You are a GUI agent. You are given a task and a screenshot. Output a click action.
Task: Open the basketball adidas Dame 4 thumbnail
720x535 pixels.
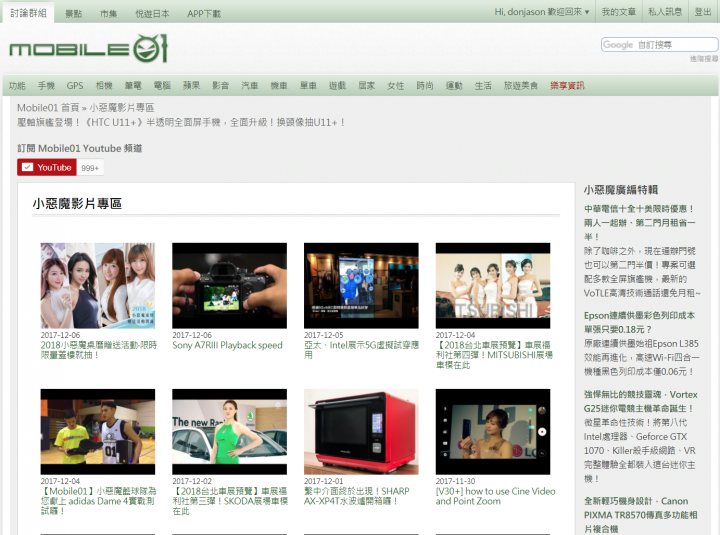point(98,432)
